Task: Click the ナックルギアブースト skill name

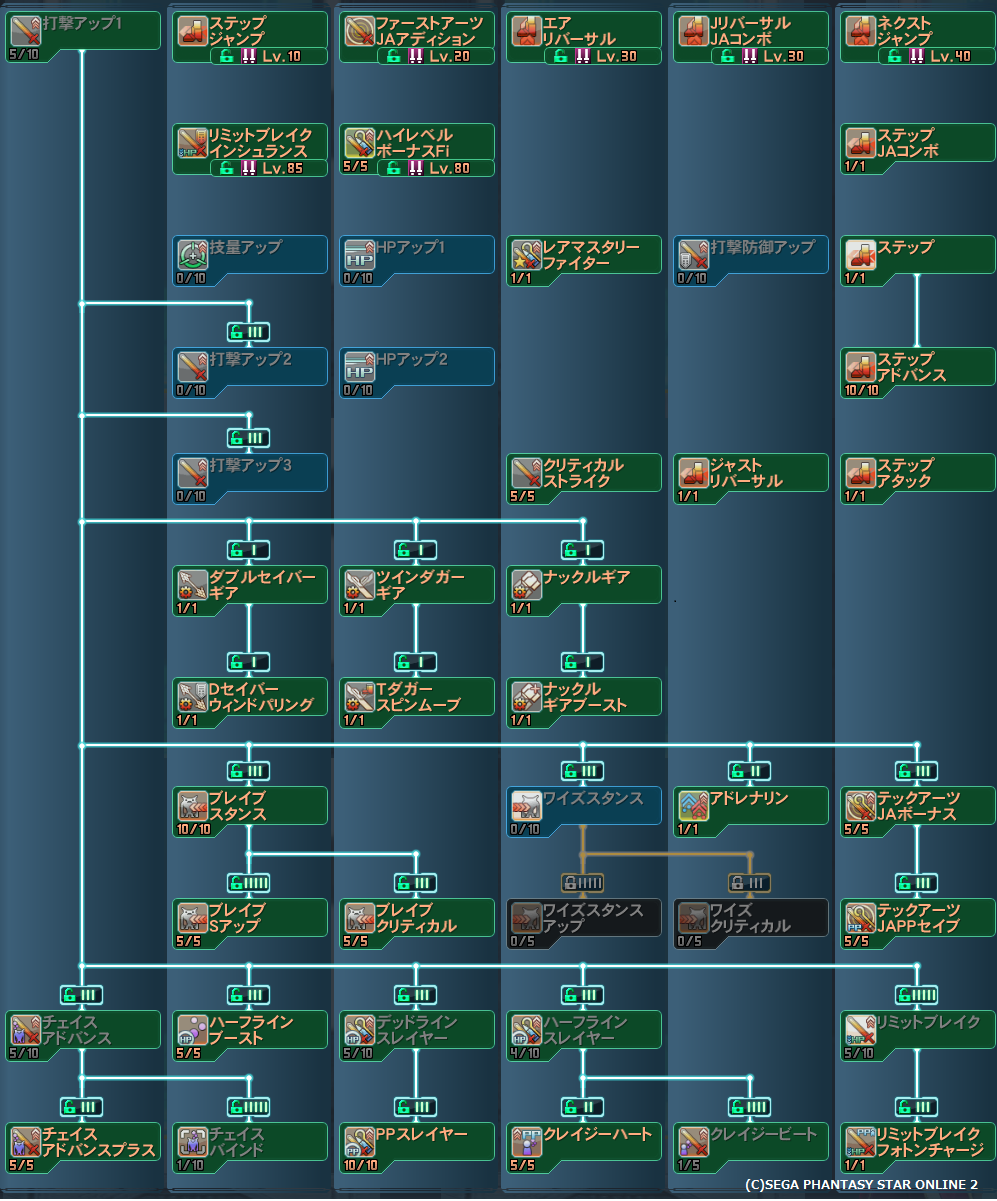Action: (x=585, y=697)
